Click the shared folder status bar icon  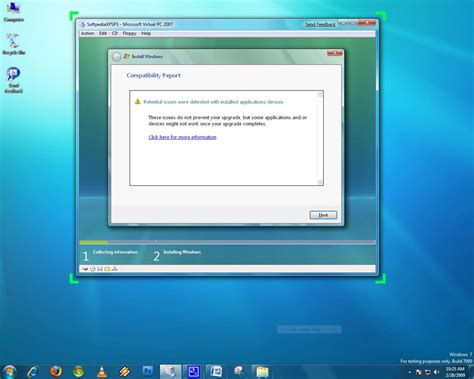pos(107,269)
